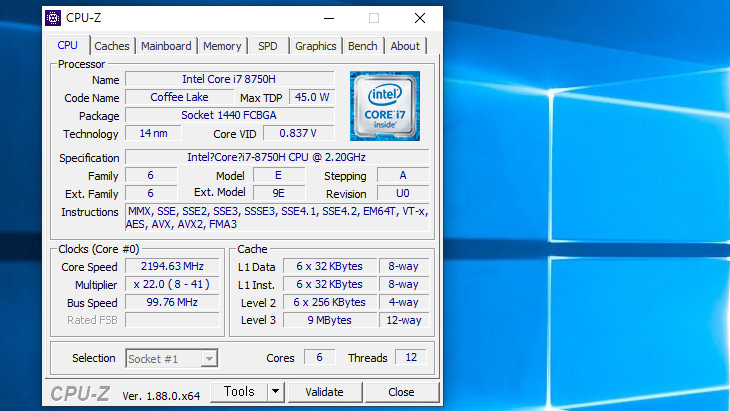Screen dimensions: 730x411
Task: Click the empty Rated FSB field
Action: click(x=172, y=320)
